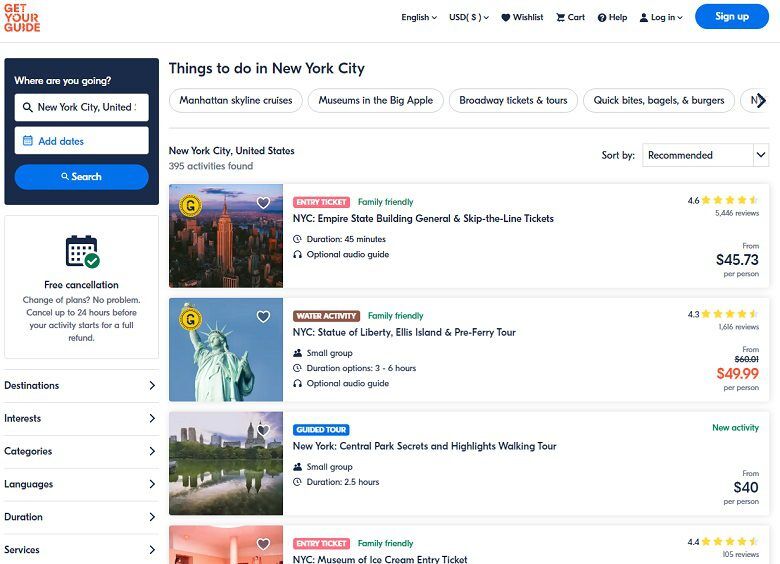Image resolution: width=780 pixels, height=564 pixels.
Task: Heart the Museum of Ice Cream ticket
Action: (263, 544)
